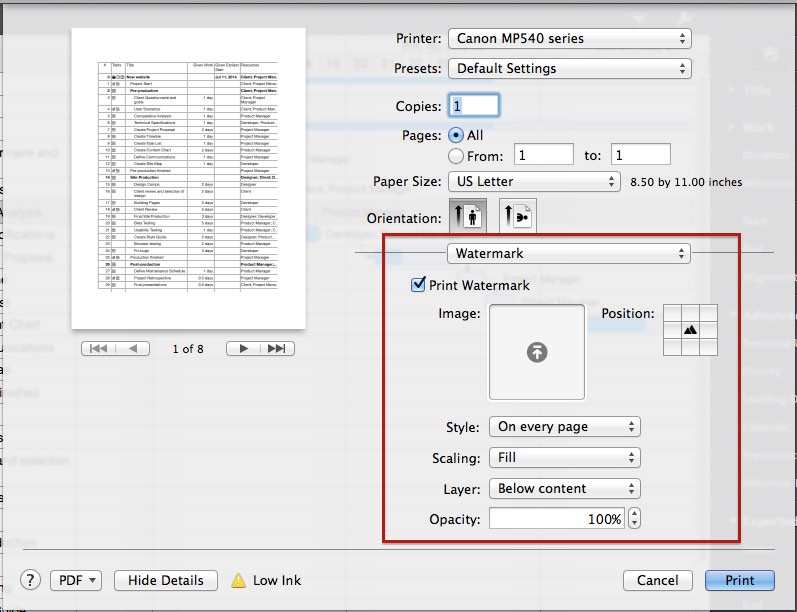797x612 pixels.
Task: Open the Watermark options panel menu
Action: [568, 253]
